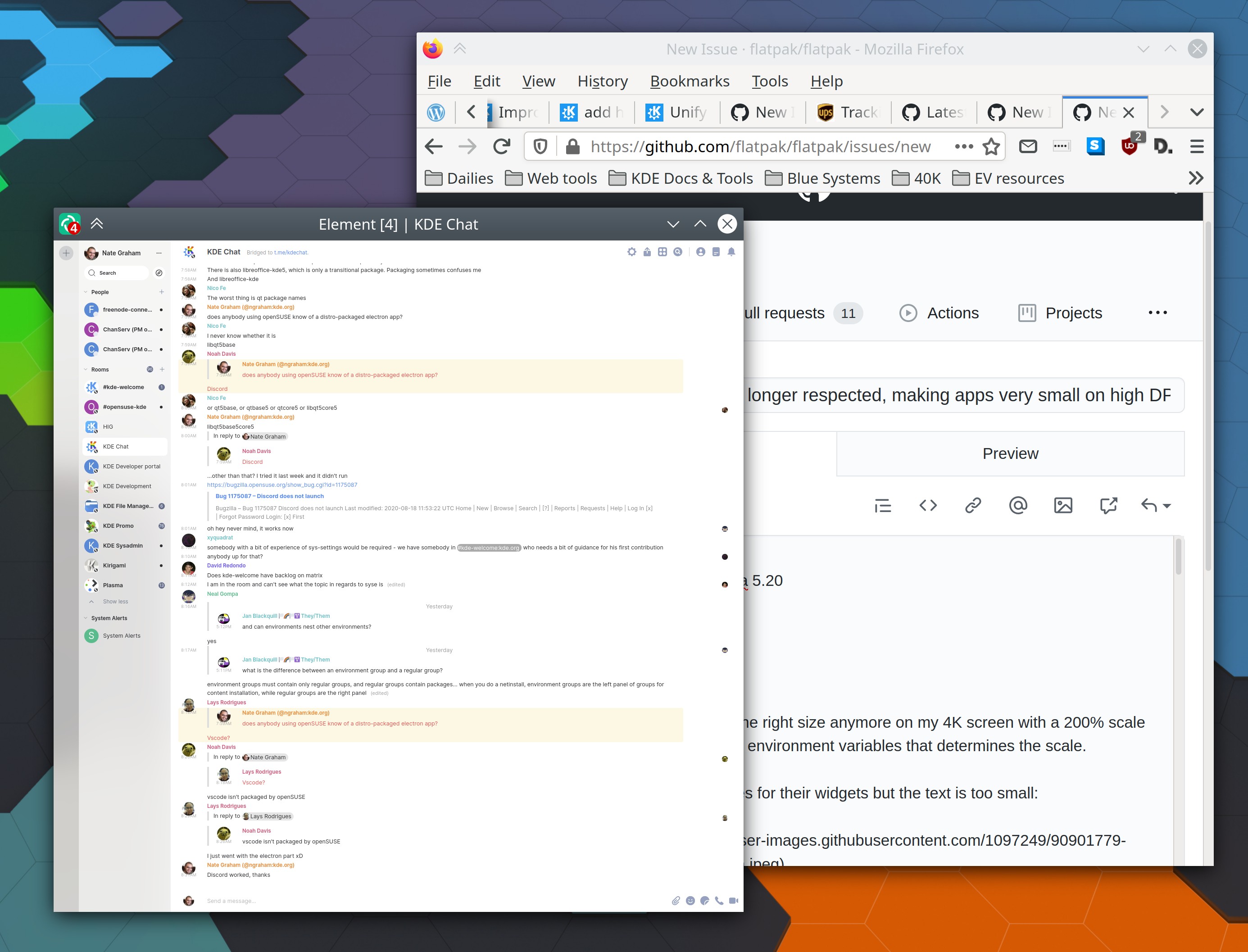
Task: Open the notifications bell panel in Element
Action: point(731,252)
